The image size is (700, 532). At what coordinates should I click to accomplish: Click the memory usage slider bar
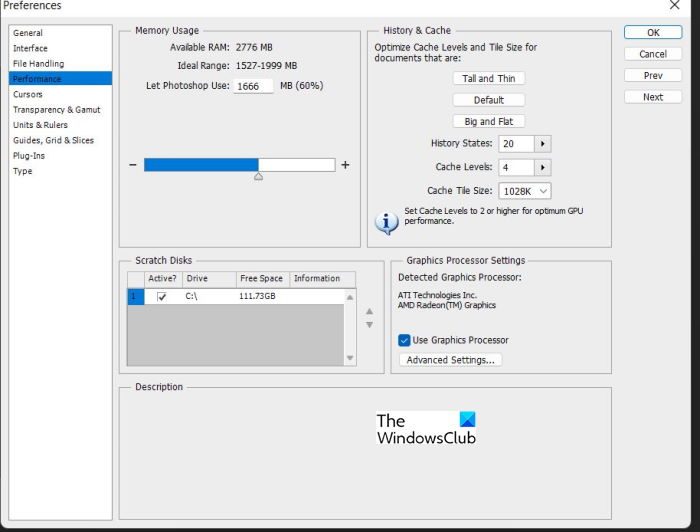[239, 165]
